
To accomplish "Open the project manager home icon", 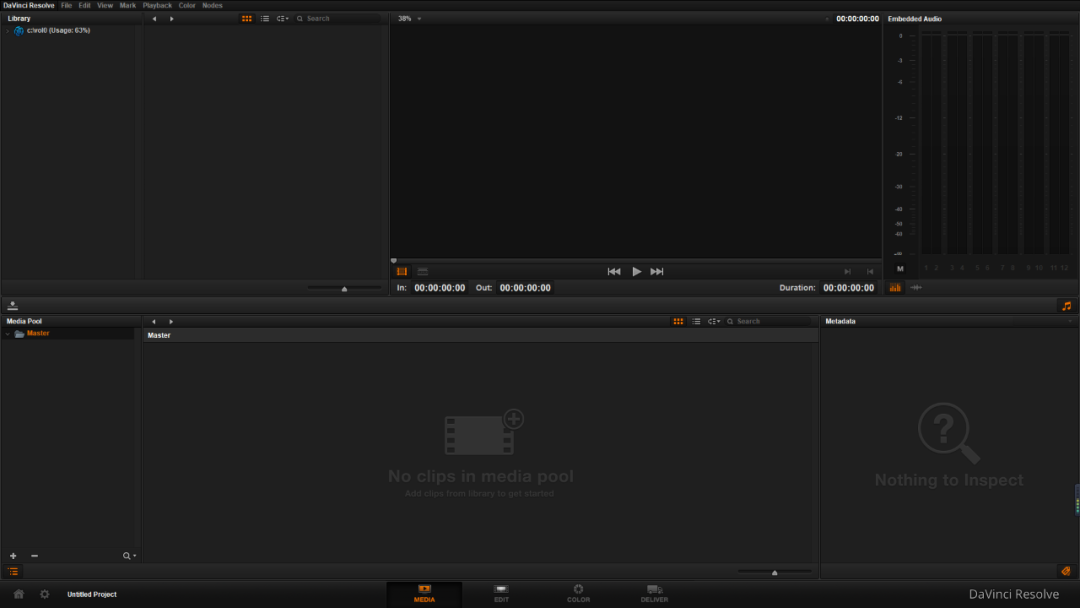I will click(19, 594).
